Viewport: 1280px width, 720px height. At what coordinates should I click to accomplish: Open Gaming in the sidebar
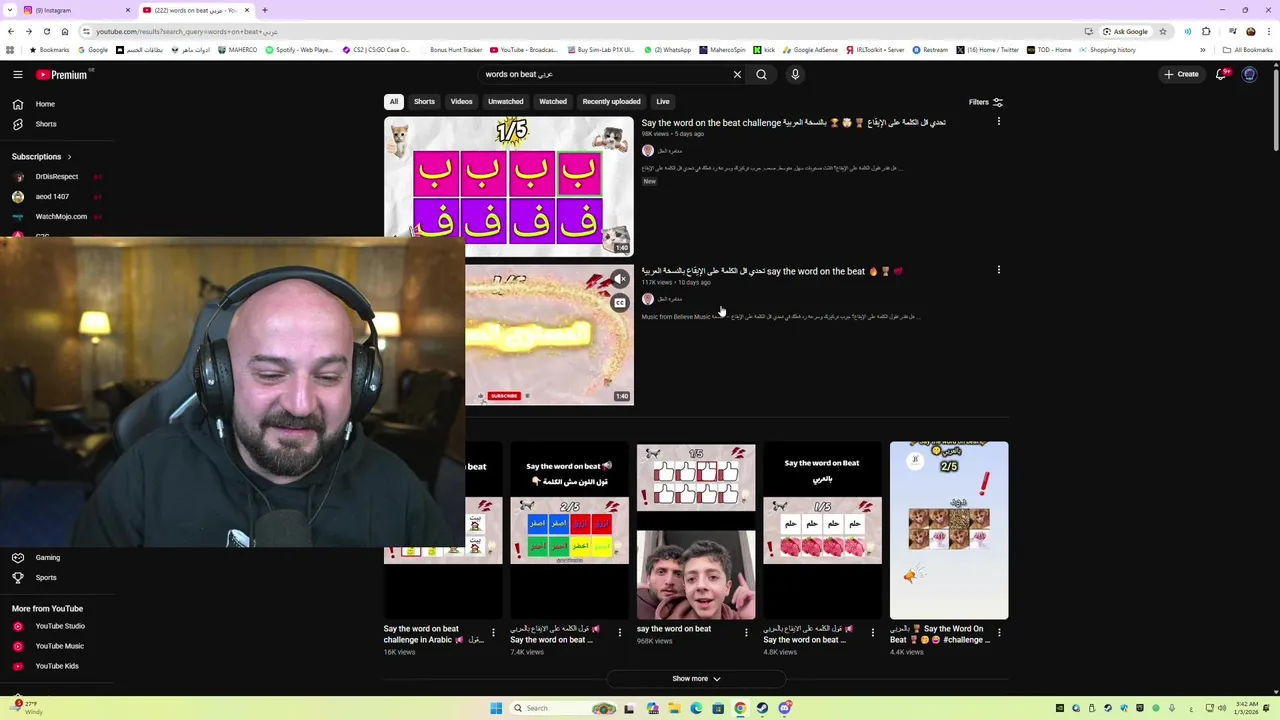47,557
